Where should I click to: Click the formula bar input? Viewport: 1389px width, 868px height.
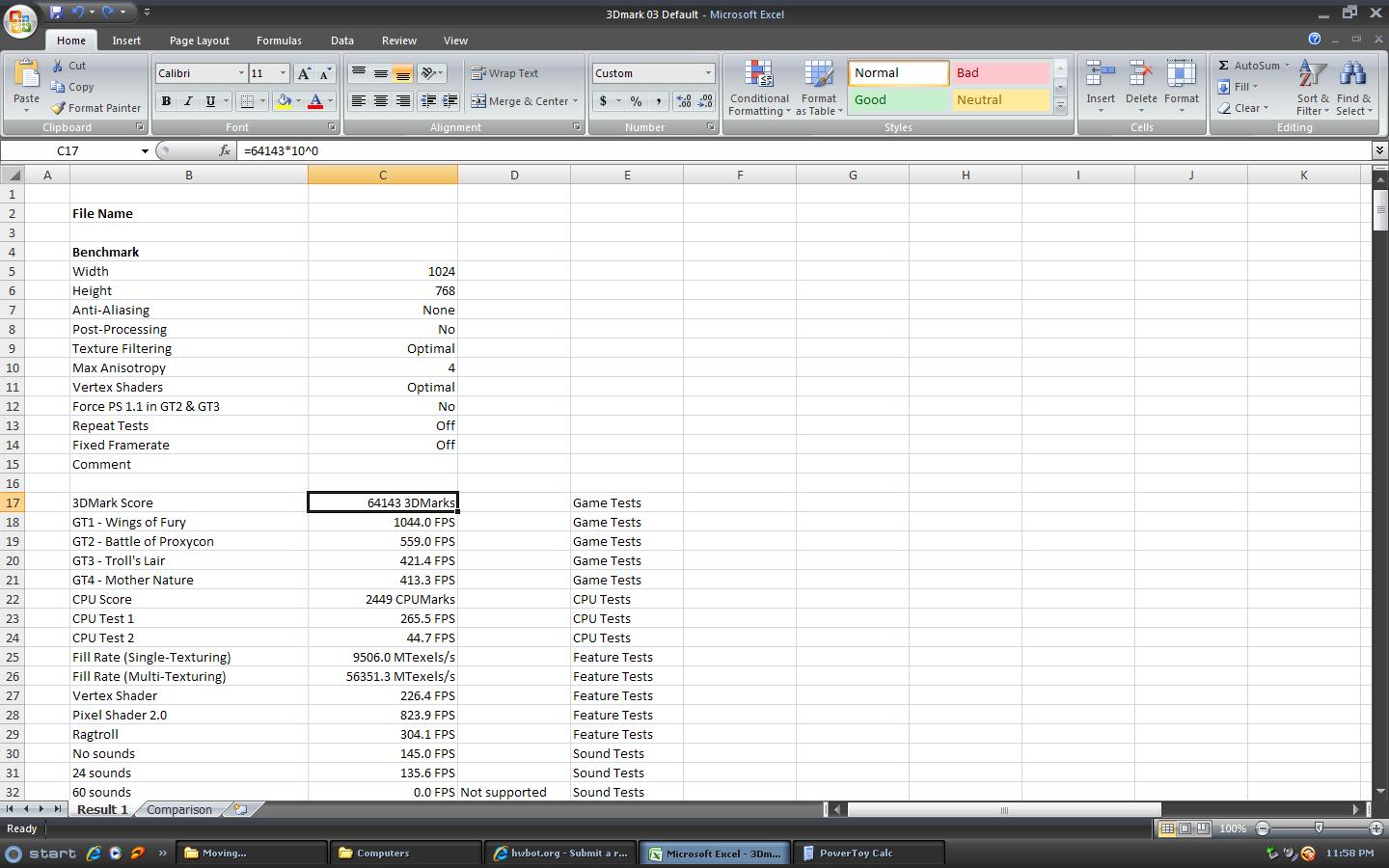pyautogui.click(x=805, y=150)
